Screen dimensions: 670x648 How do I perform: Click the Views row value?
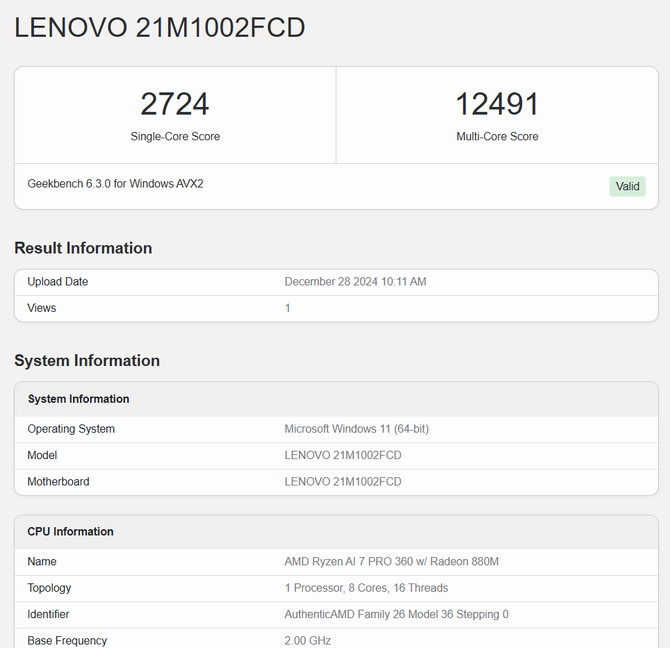(x=288, y=308)
